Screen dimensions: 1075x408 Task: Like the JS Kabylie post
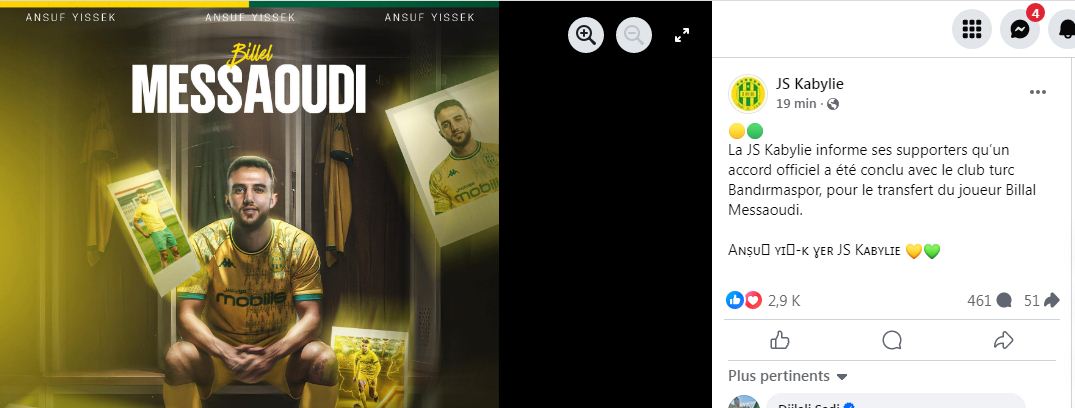tap(780, 340)
